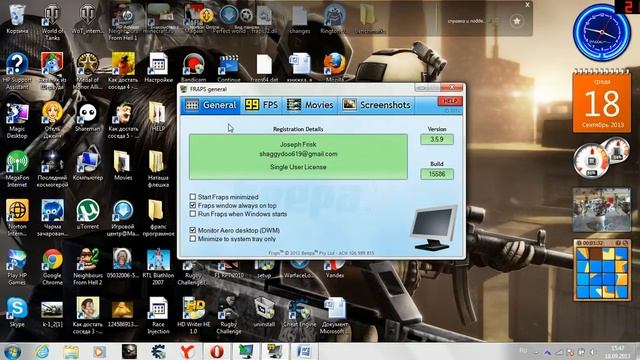
Task: Select the Документ Microsoft desktop file
Action: [x=335, y=316]
